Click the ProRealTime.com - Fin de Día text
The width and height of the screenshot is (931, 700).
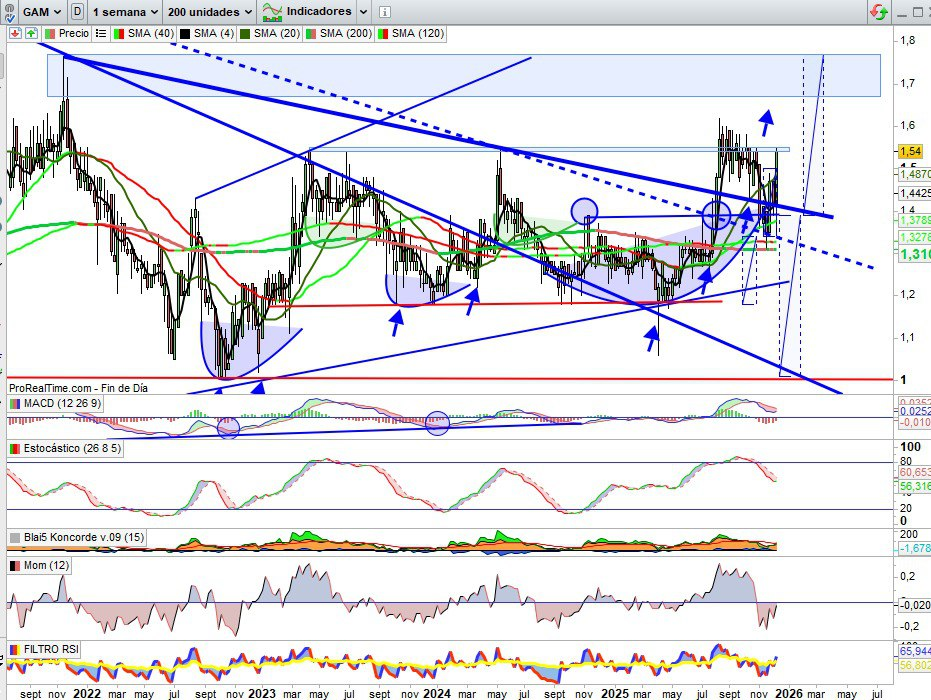(78, 388)
